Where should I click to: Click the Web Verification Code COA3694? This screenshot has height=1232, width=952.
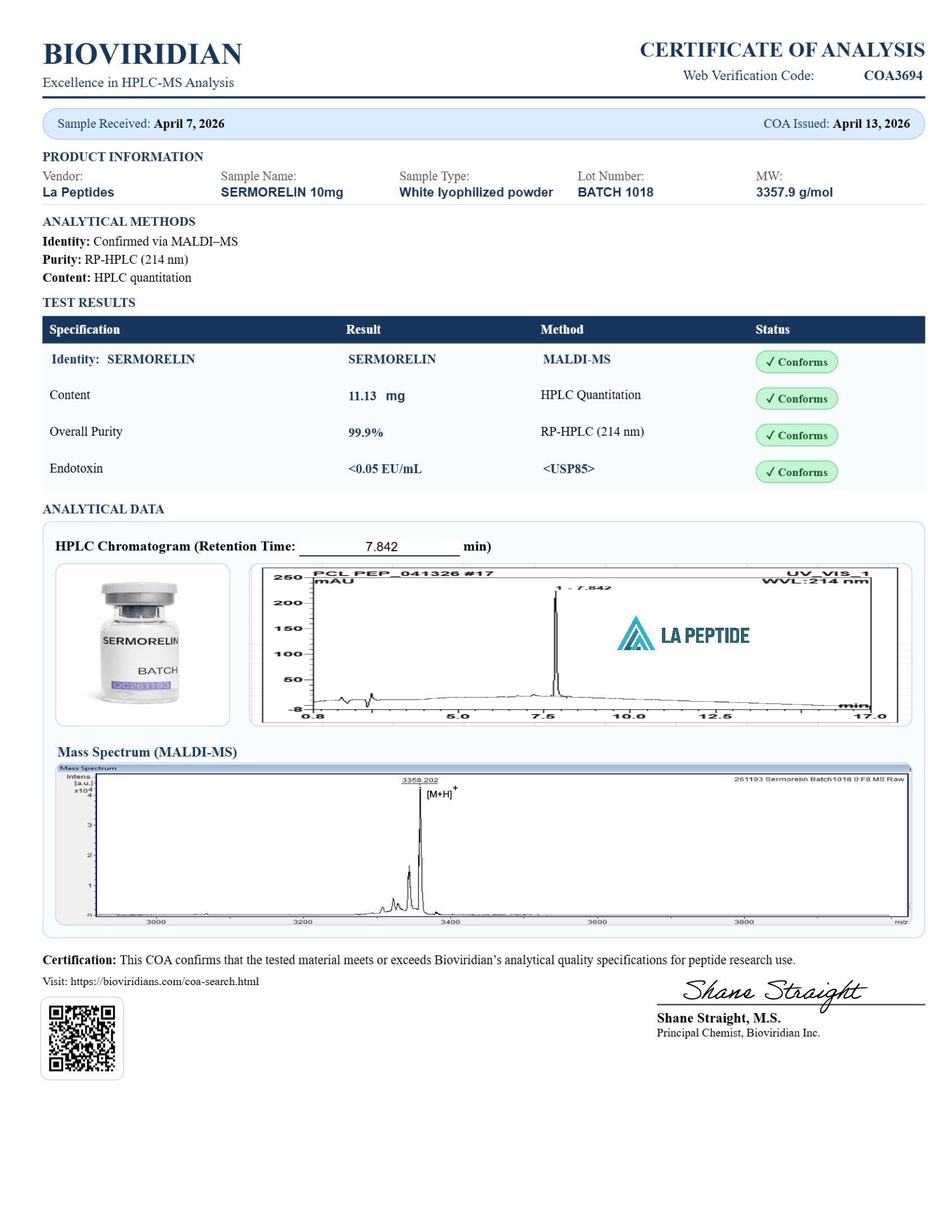tap(892, 76)
